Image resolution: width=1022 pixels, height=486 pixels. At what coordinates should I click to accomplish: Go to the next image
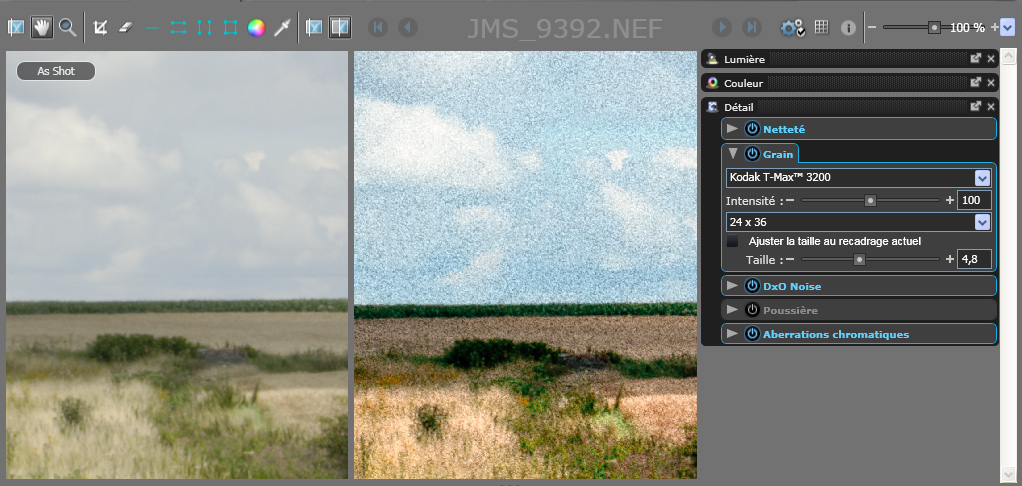722,27
